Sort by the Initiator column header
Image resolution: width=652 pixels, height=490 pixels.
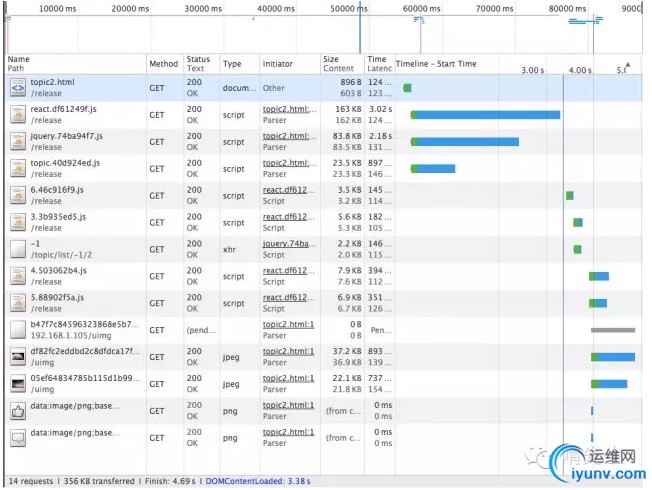pyautogui.click(x=290, y=64)
